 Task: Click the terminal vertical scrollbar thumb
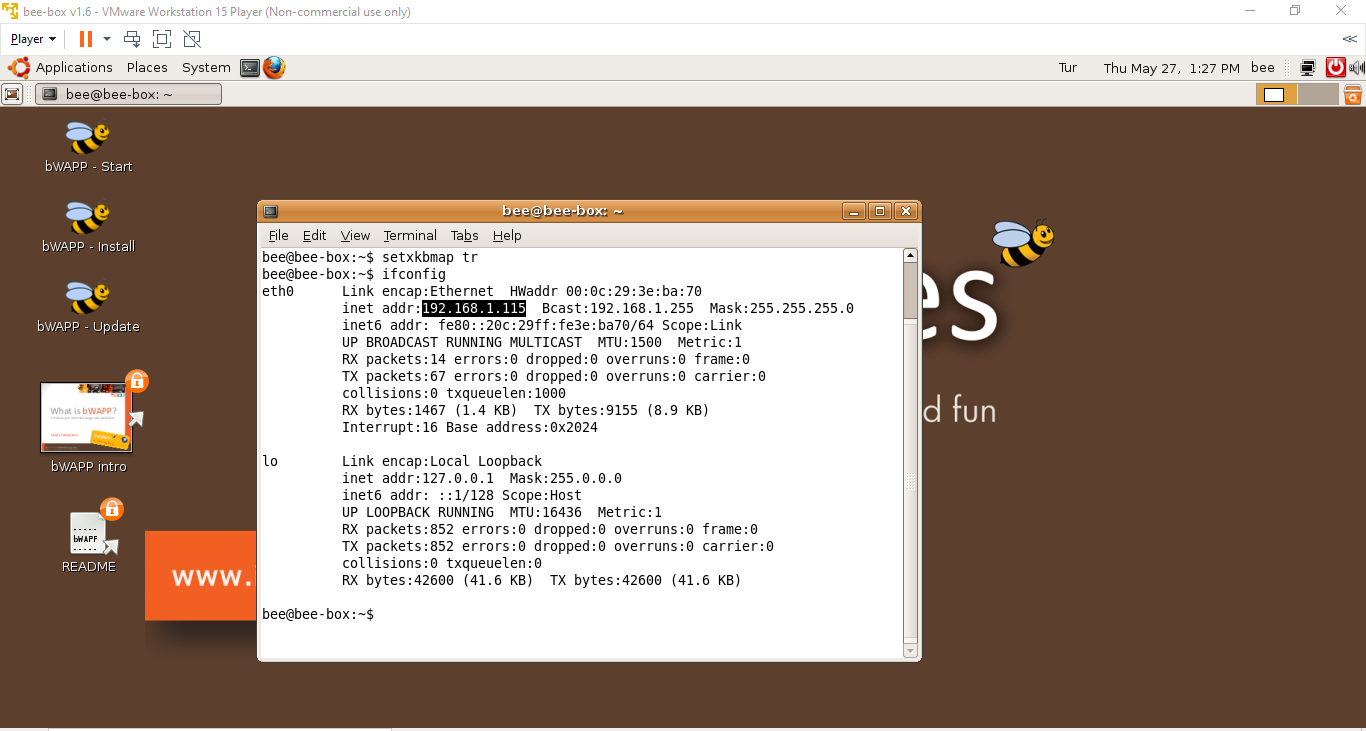[x=910, y=291]
